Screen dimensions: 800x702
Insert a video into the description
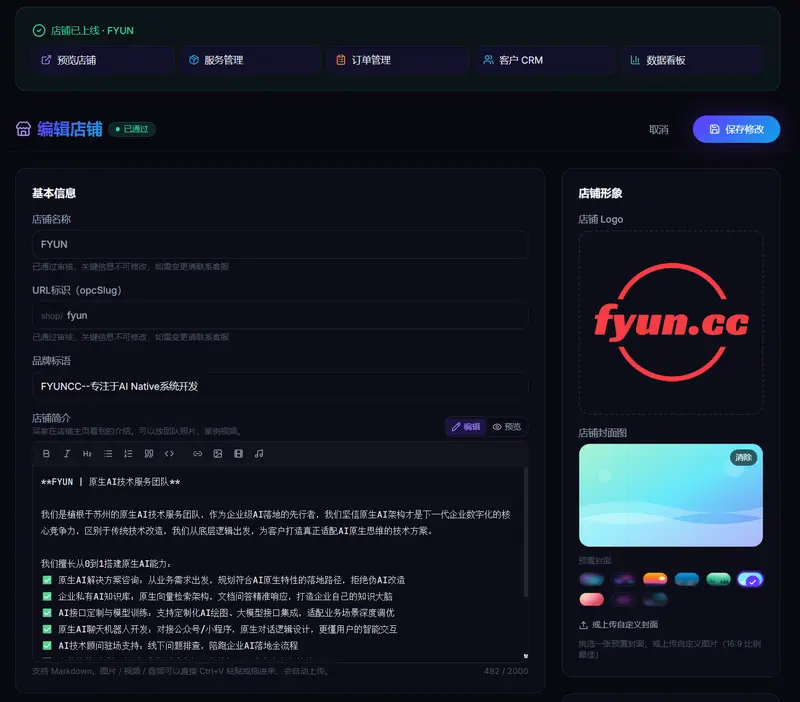[x=238, y=454]
